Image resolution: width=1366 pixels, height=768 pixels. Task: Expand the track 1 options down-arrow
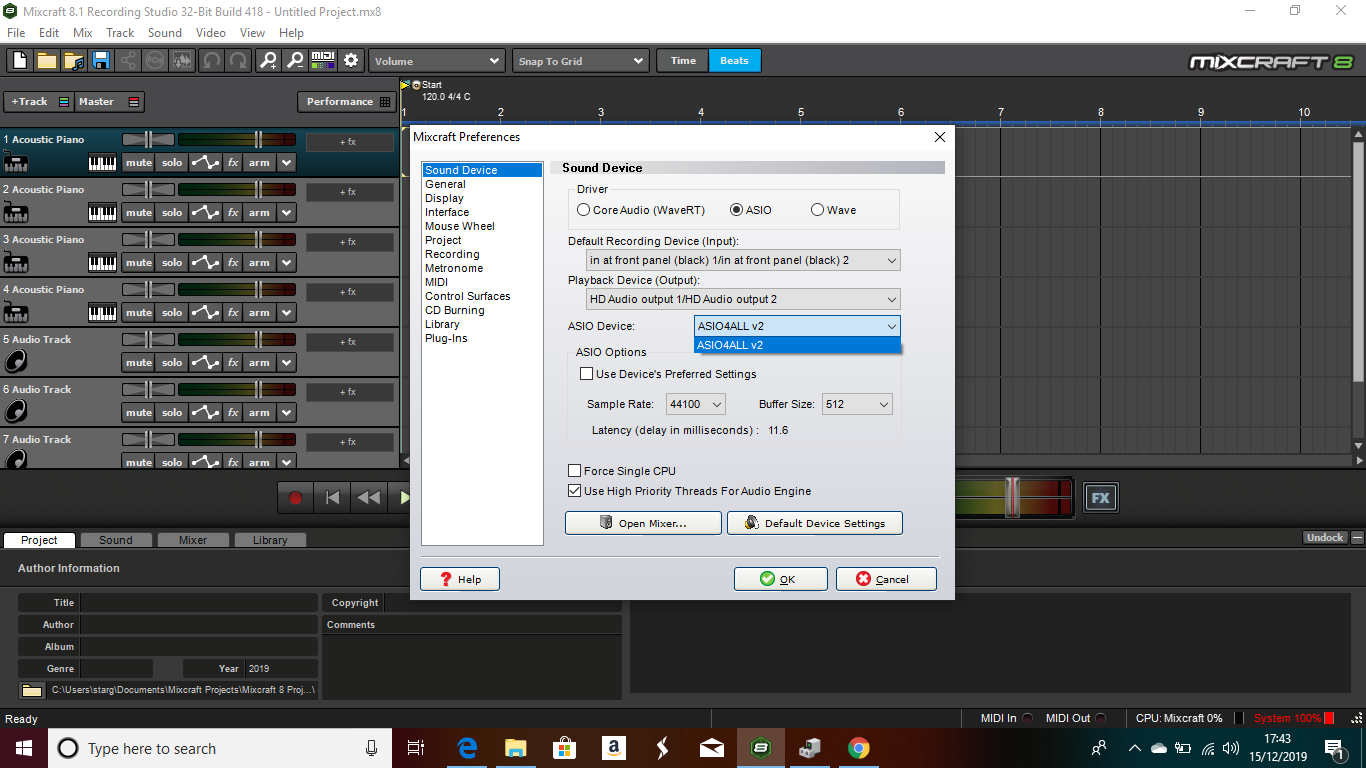coord(287,162)
